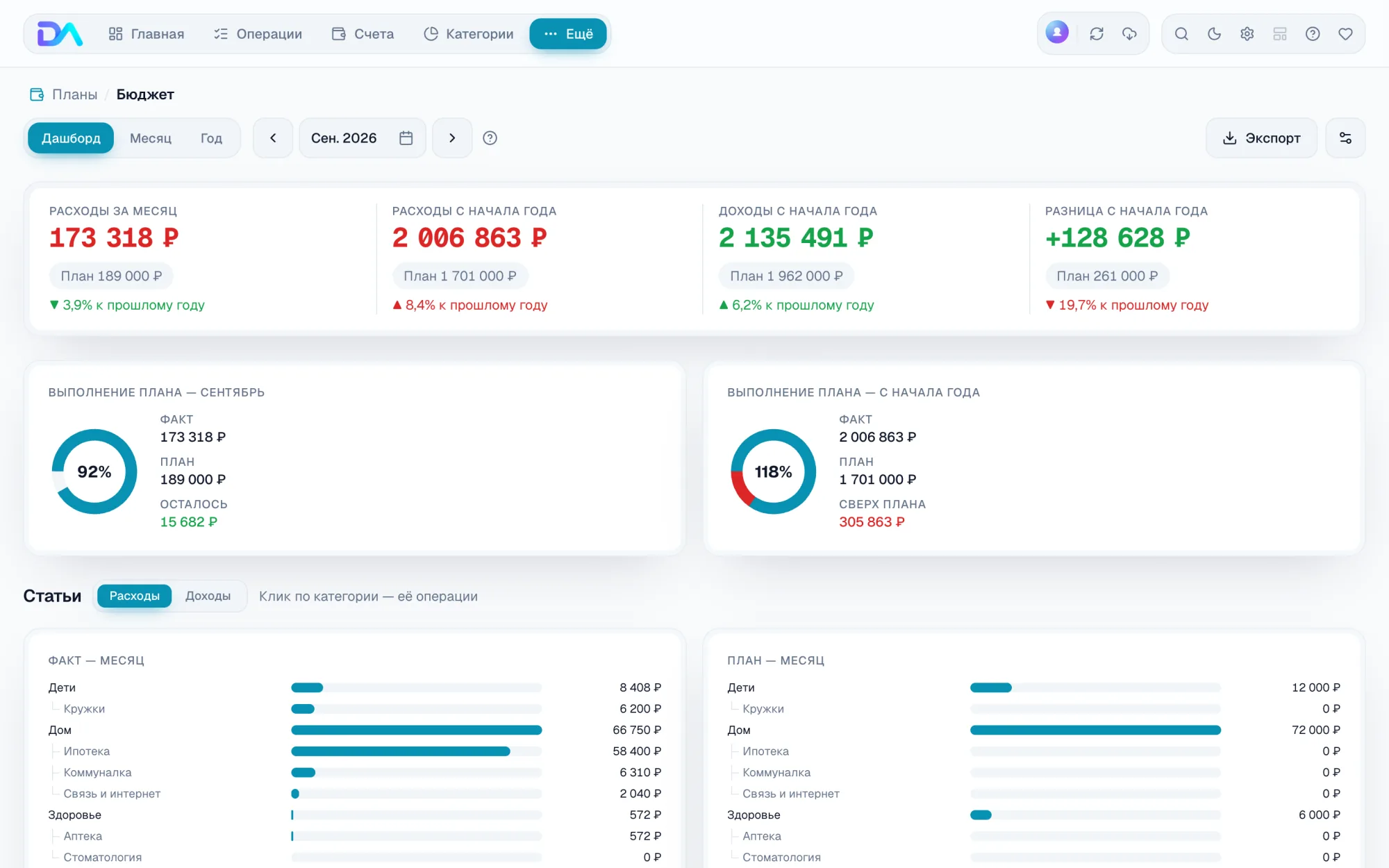Toggle dark mode moon icon
This screenshot has height=868, width=1389.
[x=1214, y=33]
